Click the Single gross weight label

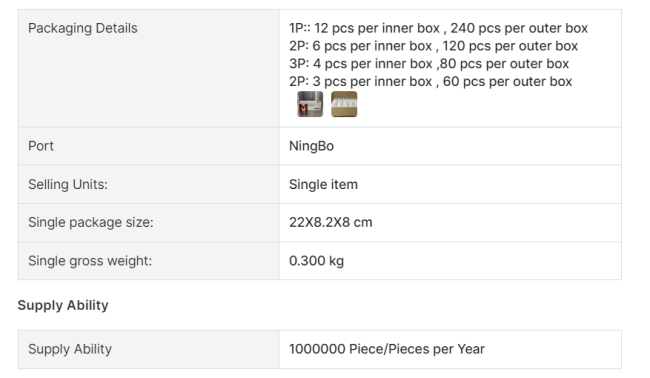(90, 261)
